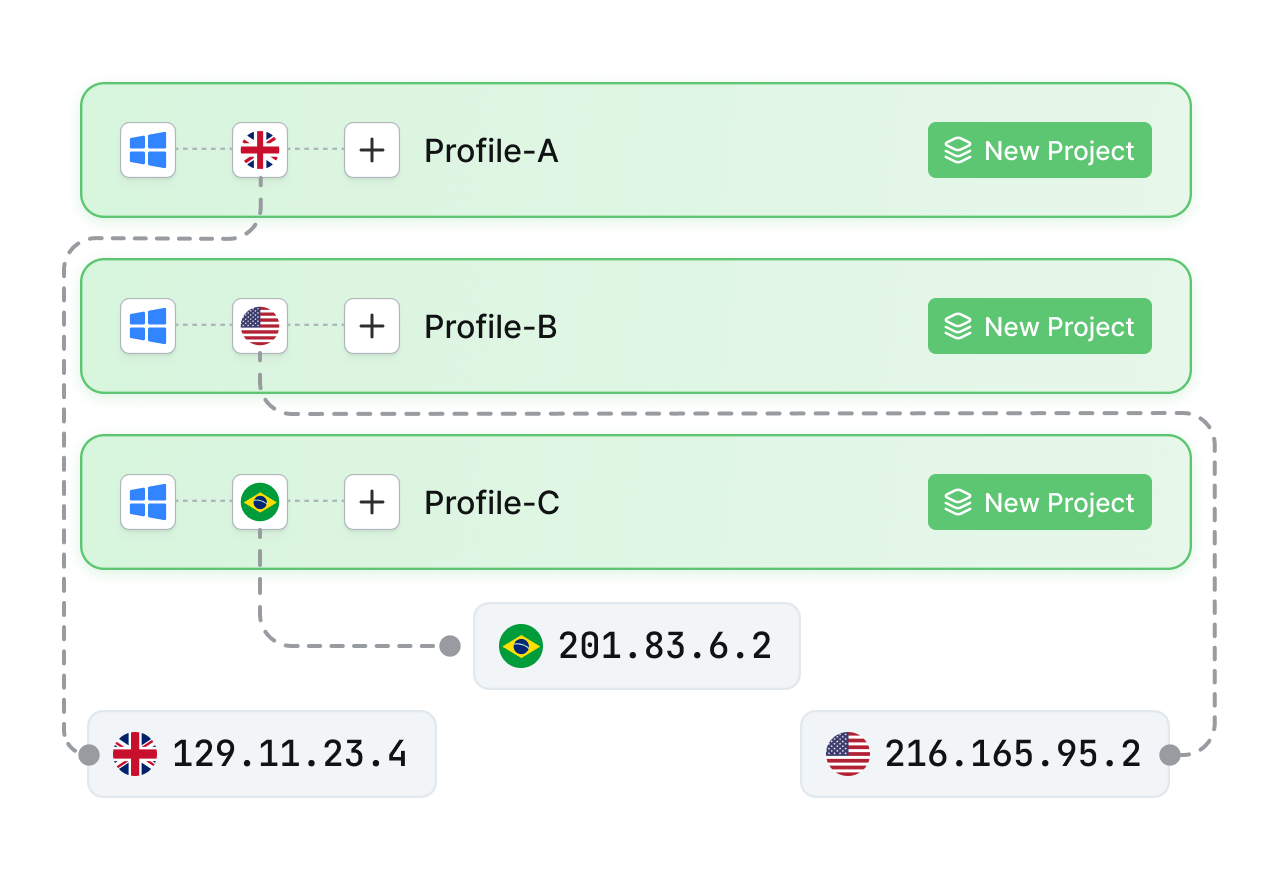Click the plus icon beside Profile-B
The image size is (1280, 880).
click(372, 326)
